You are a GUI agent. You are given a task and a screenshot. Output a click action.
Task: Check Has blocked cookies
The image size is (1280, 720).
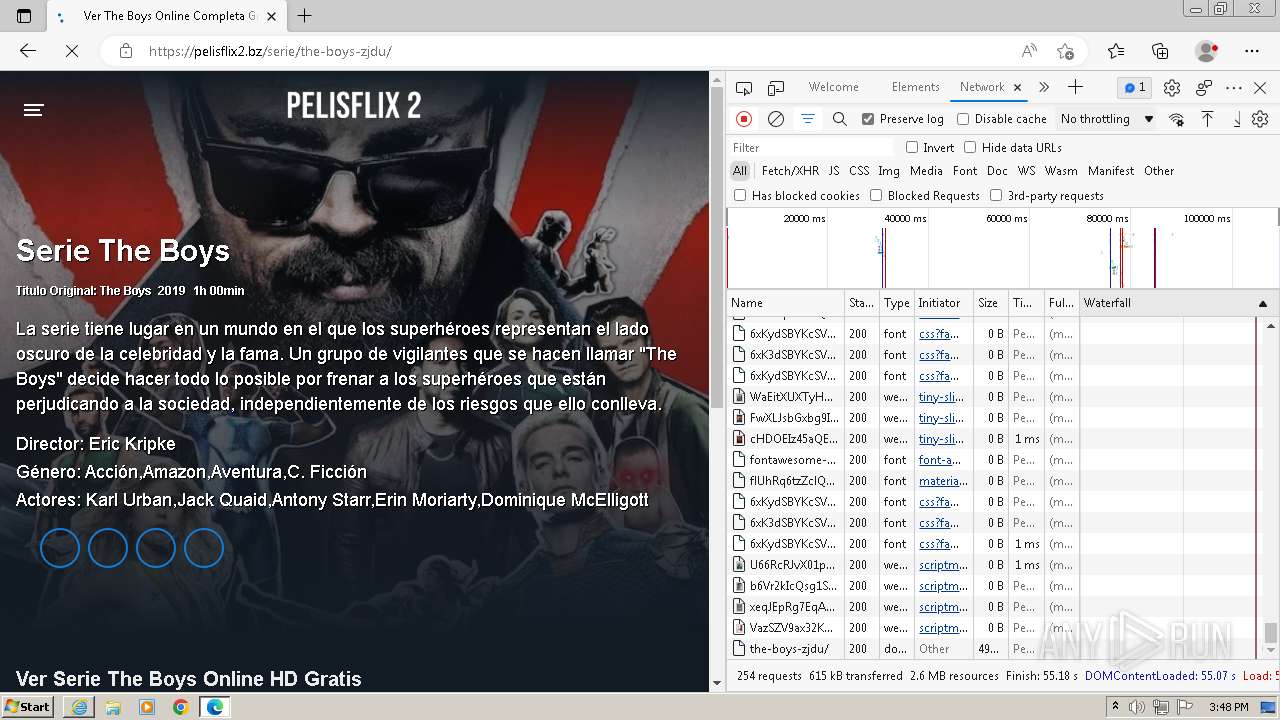click(740, 196)
